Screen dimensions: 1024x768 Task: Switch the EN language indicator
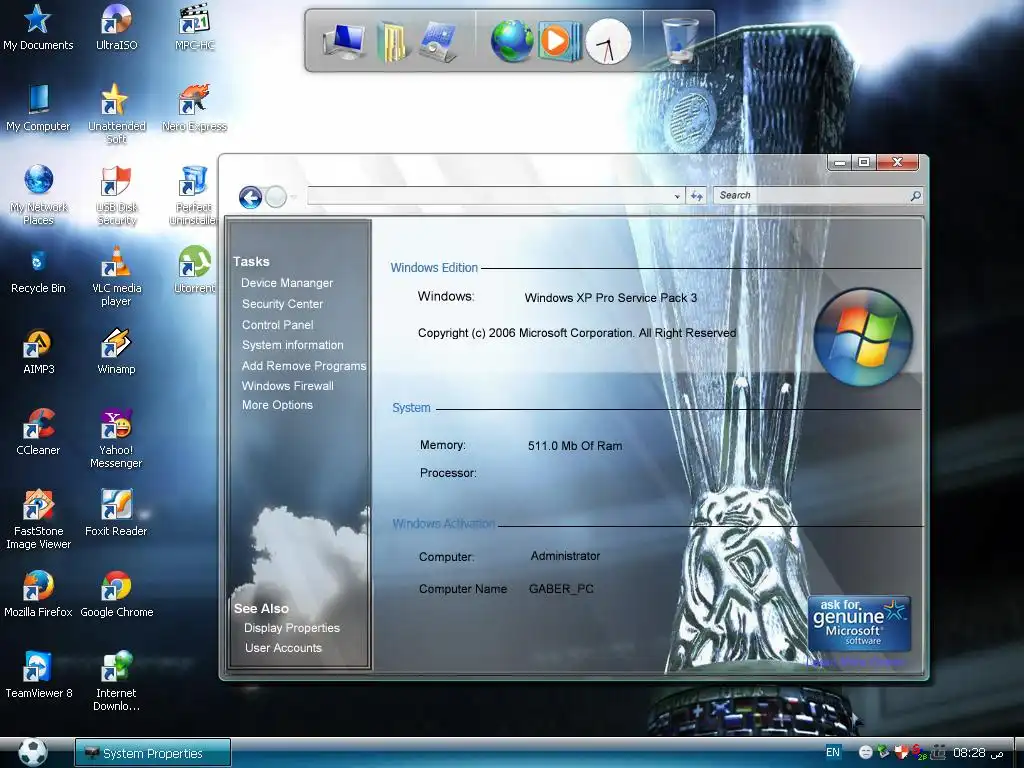833,752
